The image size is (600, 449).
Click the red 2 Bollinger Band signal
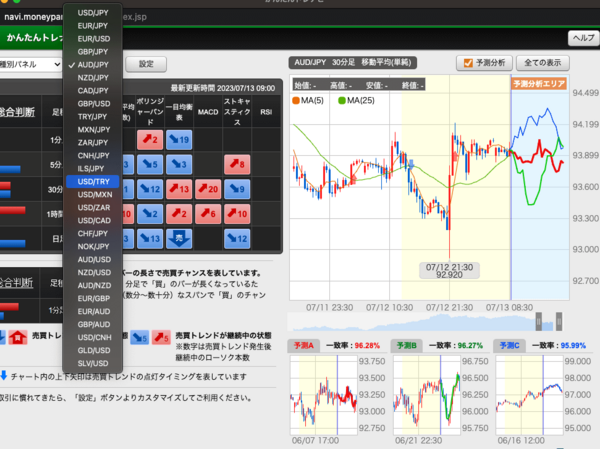point(149,139)
